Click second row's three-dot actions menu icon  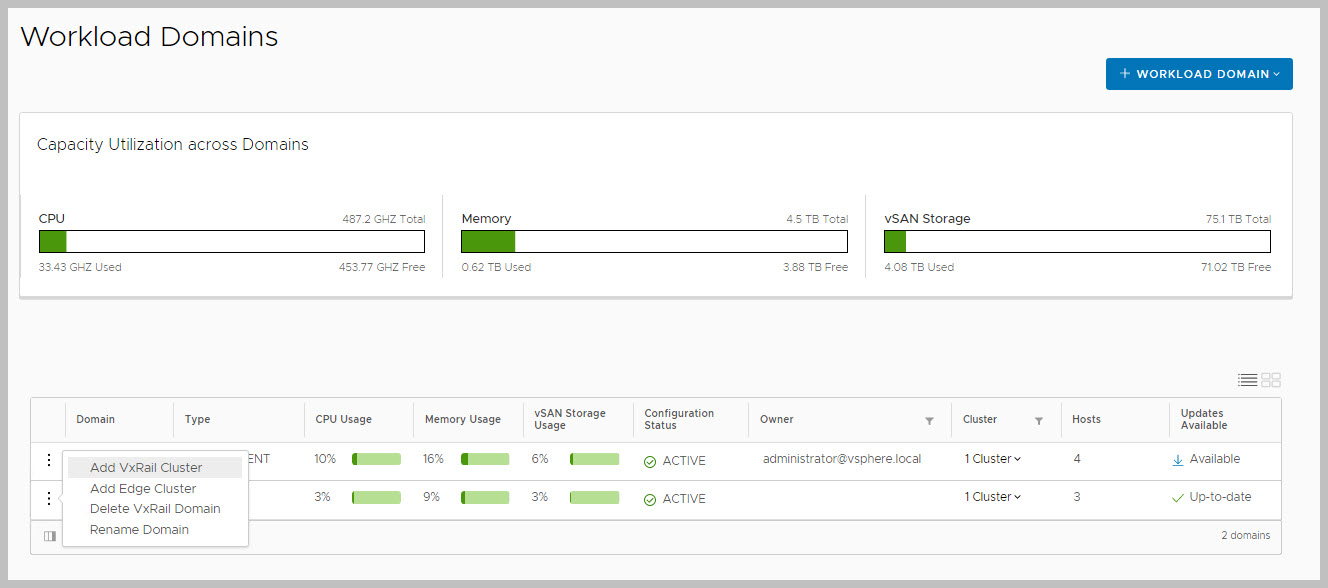coord(48,498)
